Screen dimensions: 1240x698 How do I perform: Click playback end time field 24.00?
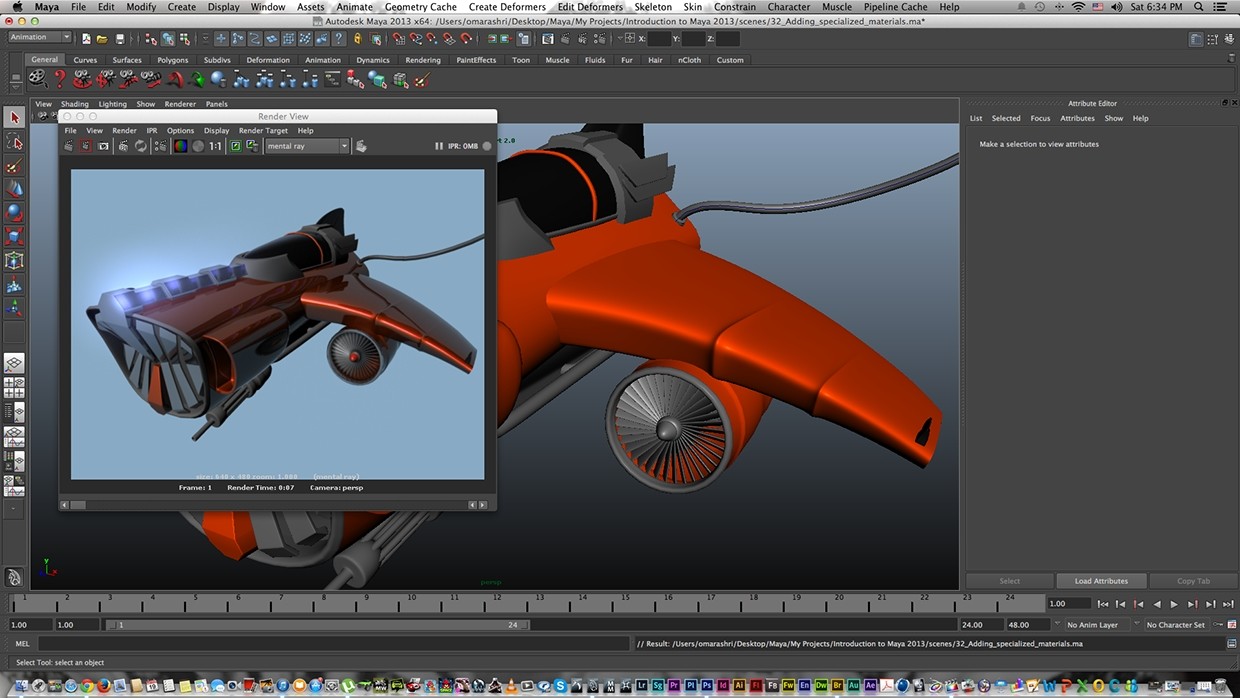coord(980,625)
